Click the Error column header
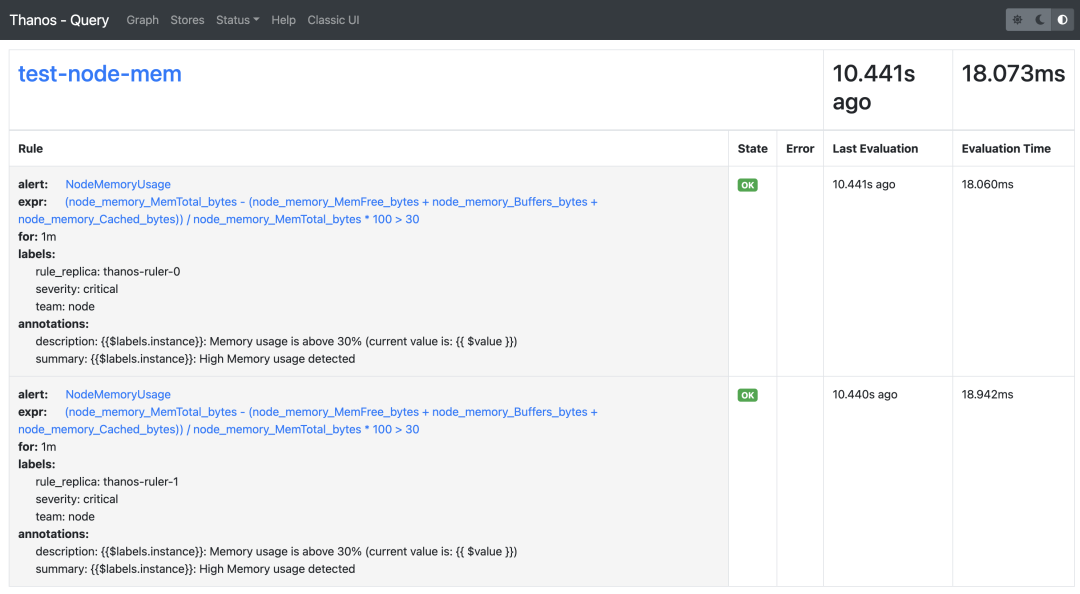Screen dimensions: 1080x594 (x=800, y=149)
